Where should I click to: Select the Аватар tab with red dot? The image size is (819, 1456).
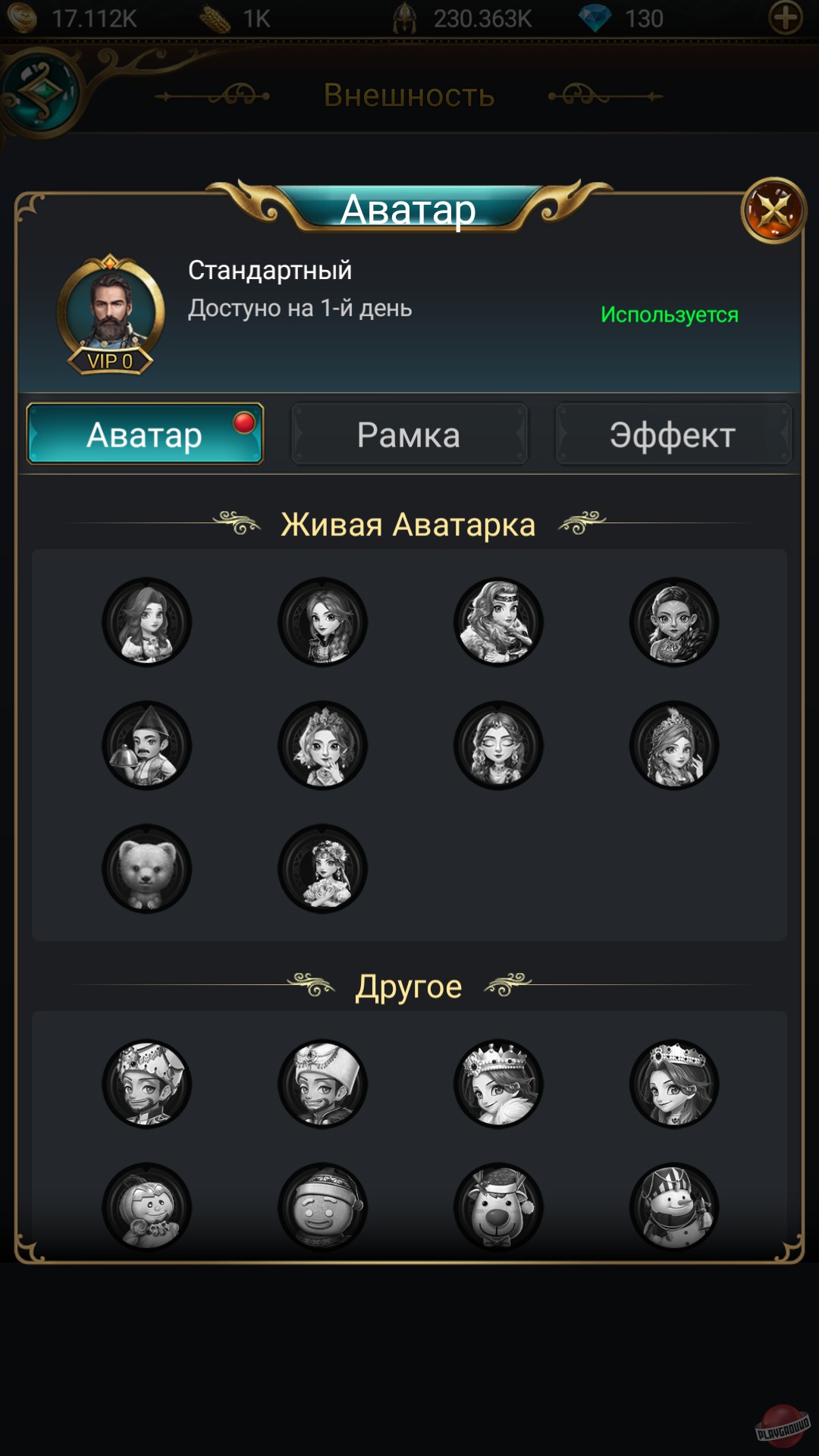pos(145,434)
